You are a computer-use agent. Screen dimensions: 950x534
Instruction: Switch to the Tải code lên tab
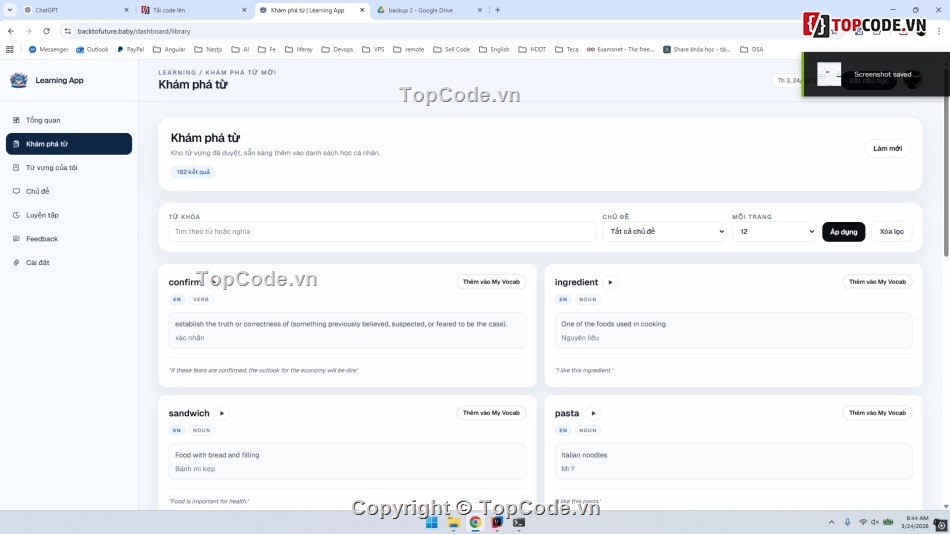[x=193, y=10]
